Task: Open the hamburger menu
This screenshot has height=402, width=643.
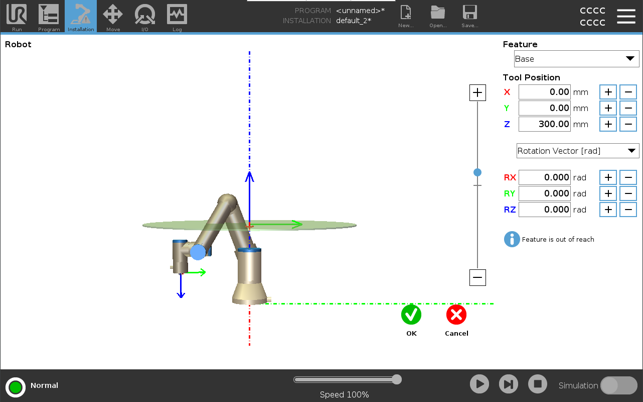Action: (x=626, y=16)
